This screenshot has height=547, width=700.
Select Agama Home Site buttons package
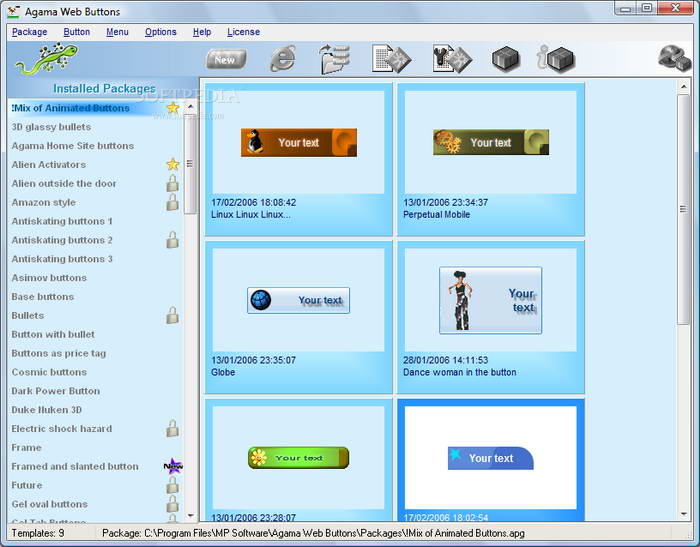pyautogui.click(x=73, y=146)
